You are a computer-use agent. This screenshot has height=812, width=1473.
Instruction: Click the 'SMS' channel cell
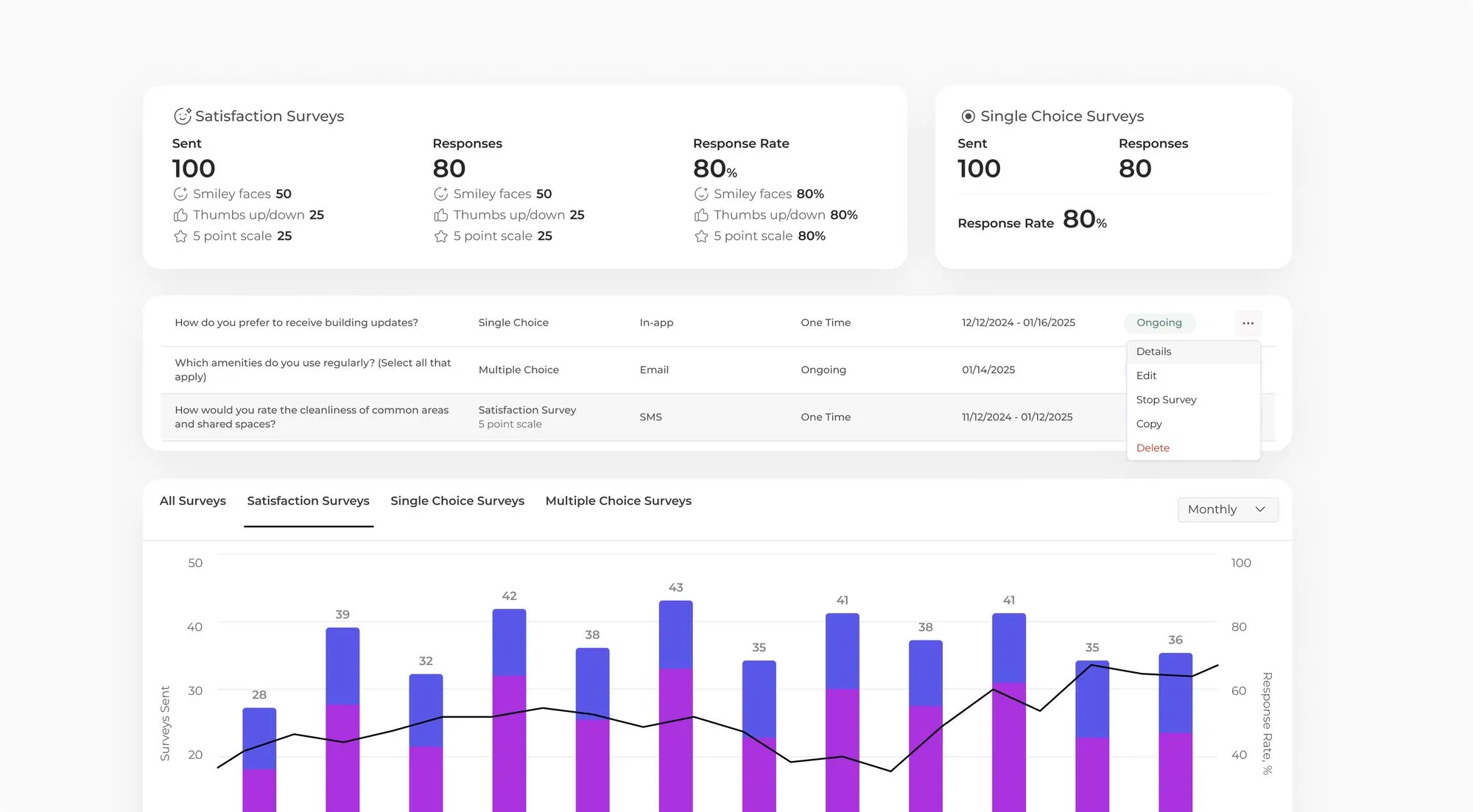pos(650,417)
